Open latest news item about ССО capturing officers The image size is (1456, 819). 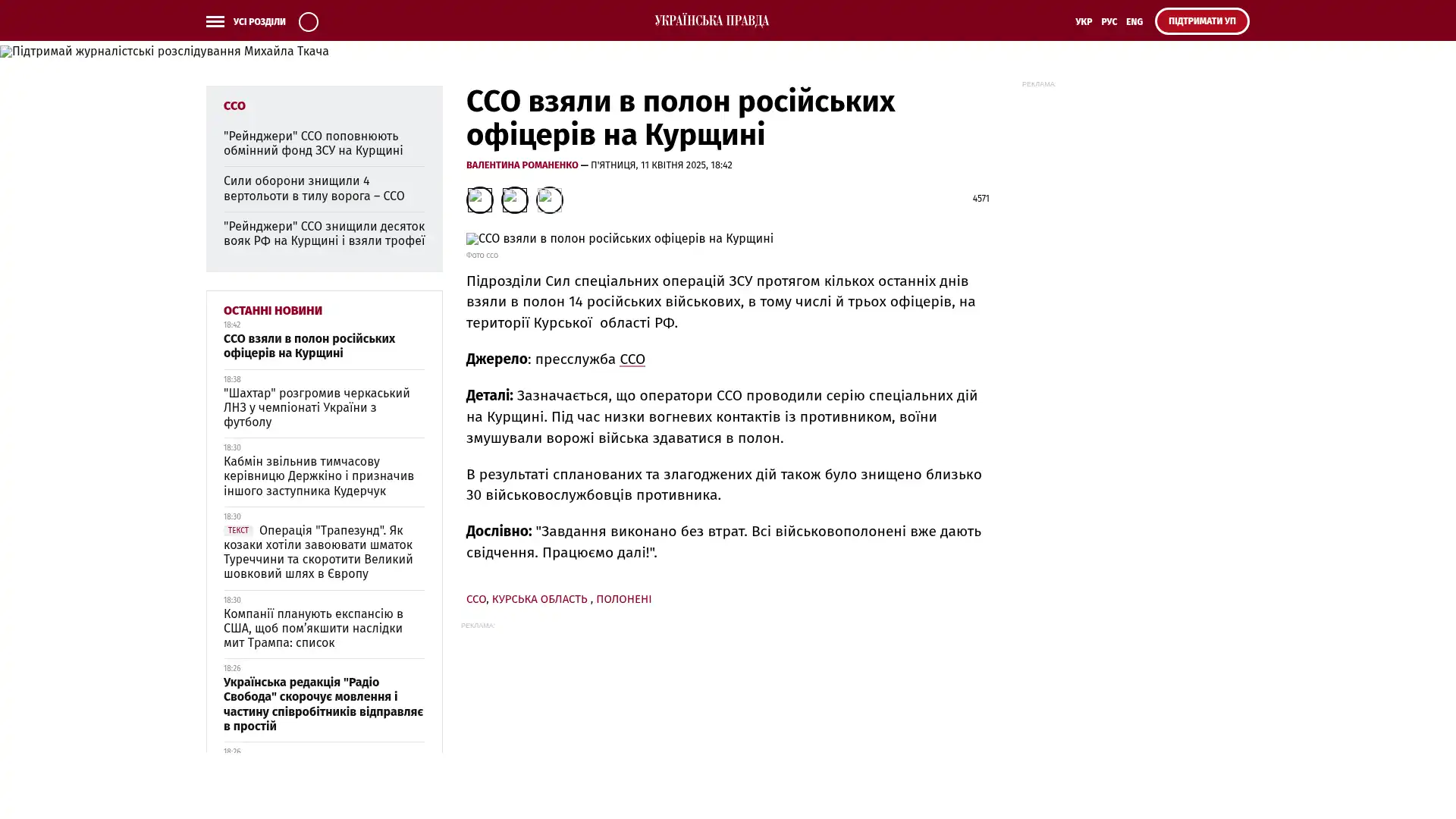click(309, 346)
